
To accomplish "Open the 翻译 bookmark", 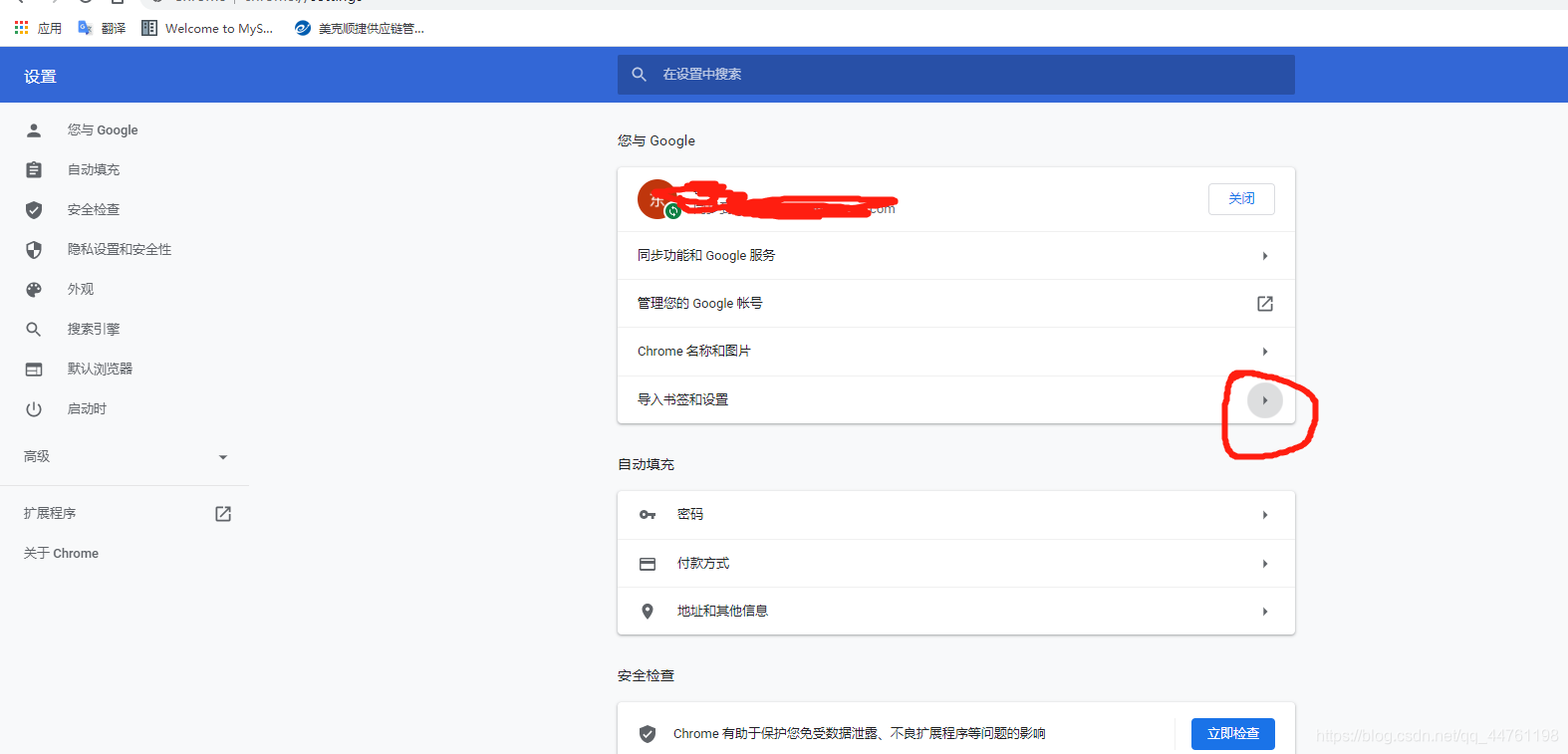I will [102, 28].
